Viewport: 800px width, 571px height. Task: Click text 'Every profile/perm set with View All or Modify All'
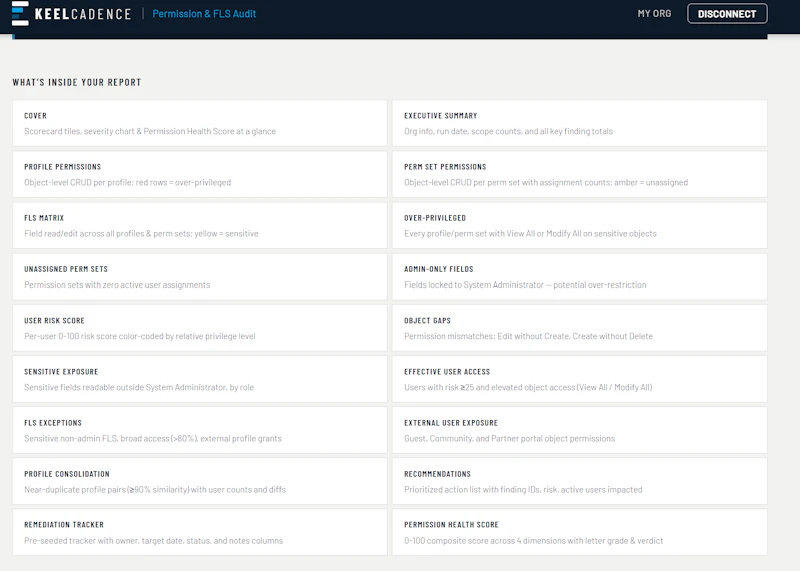(x=493, y=233)
